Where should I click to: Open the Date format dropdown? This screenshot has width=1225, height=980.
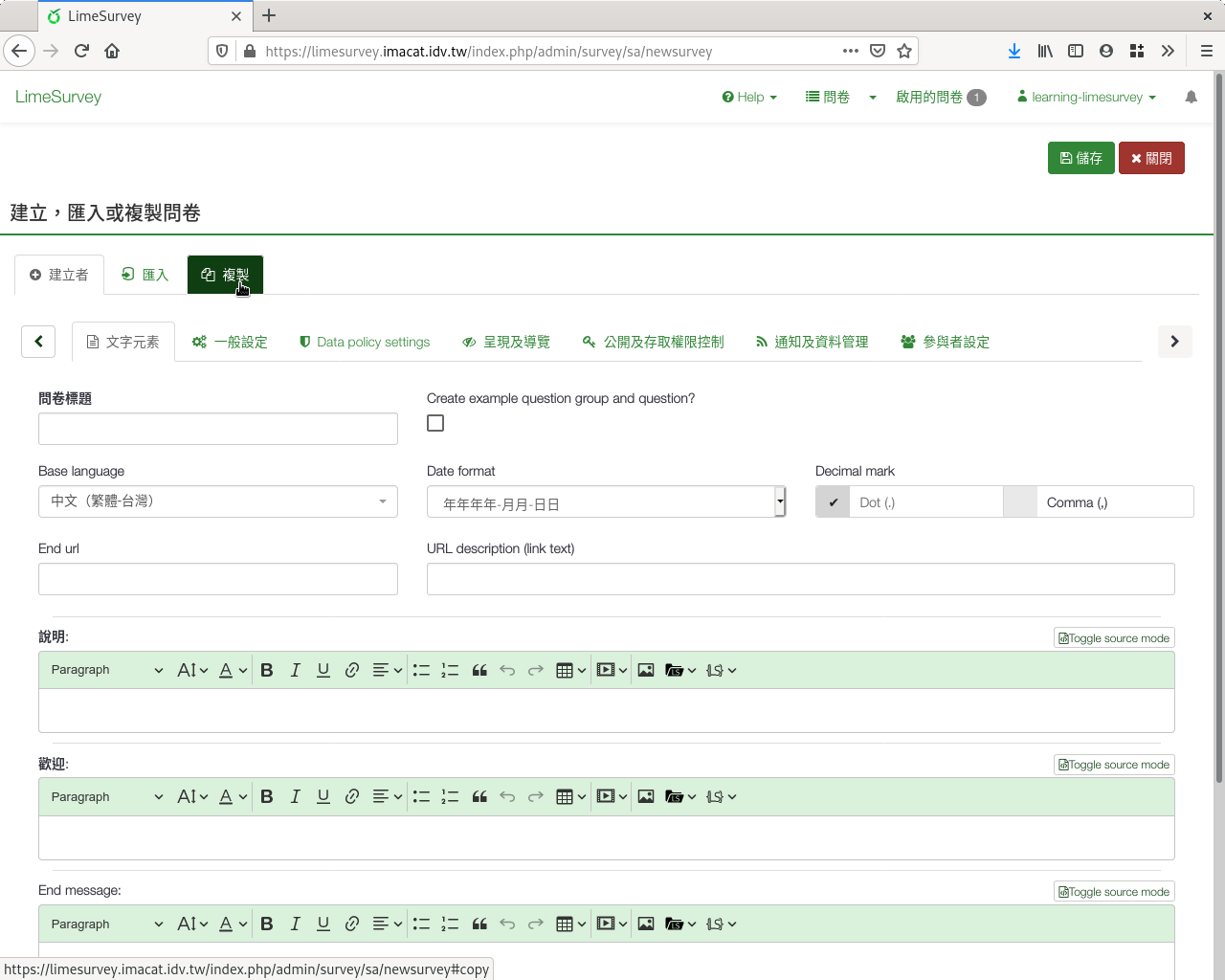(x=606, y=501)
